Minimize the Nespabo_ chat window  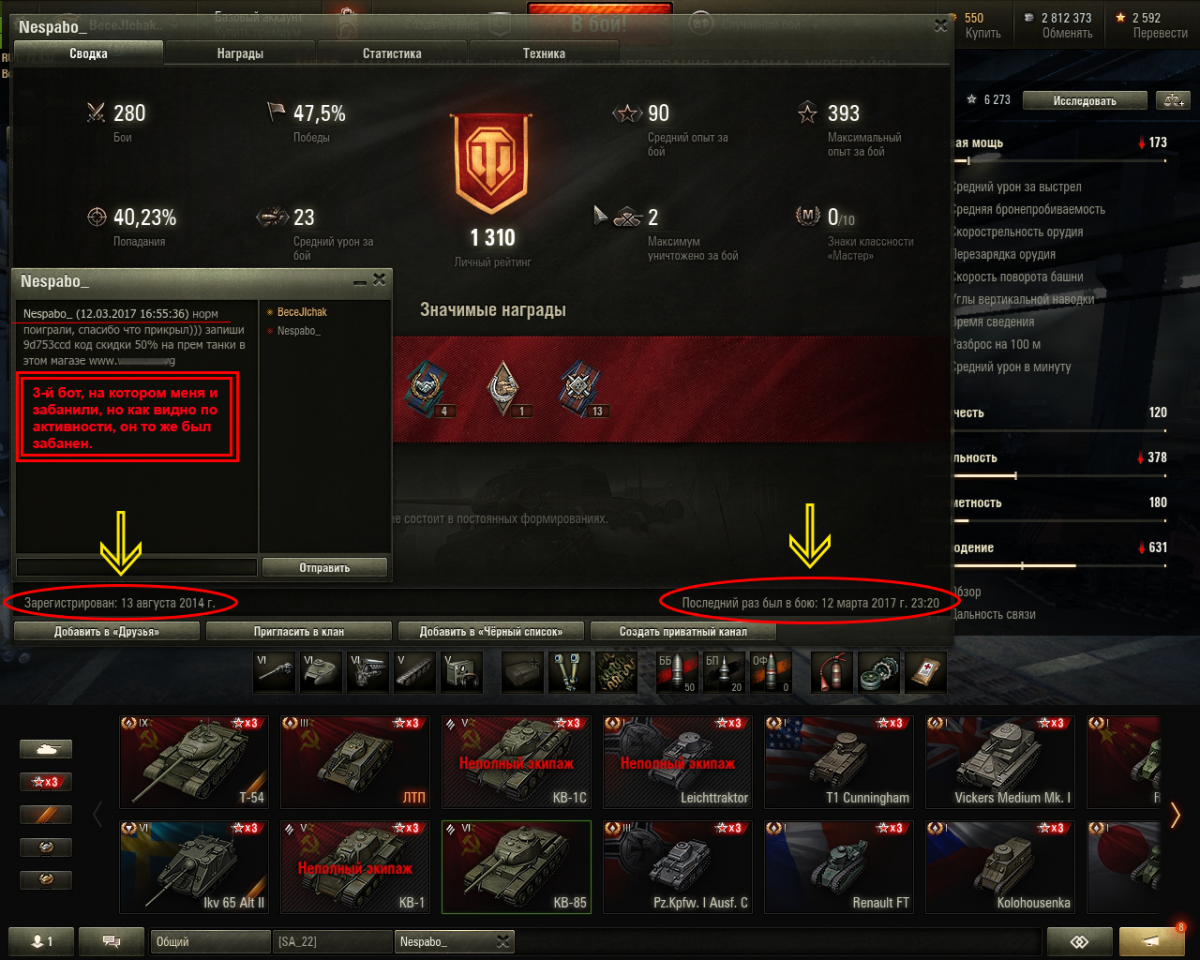coord(360,281)
